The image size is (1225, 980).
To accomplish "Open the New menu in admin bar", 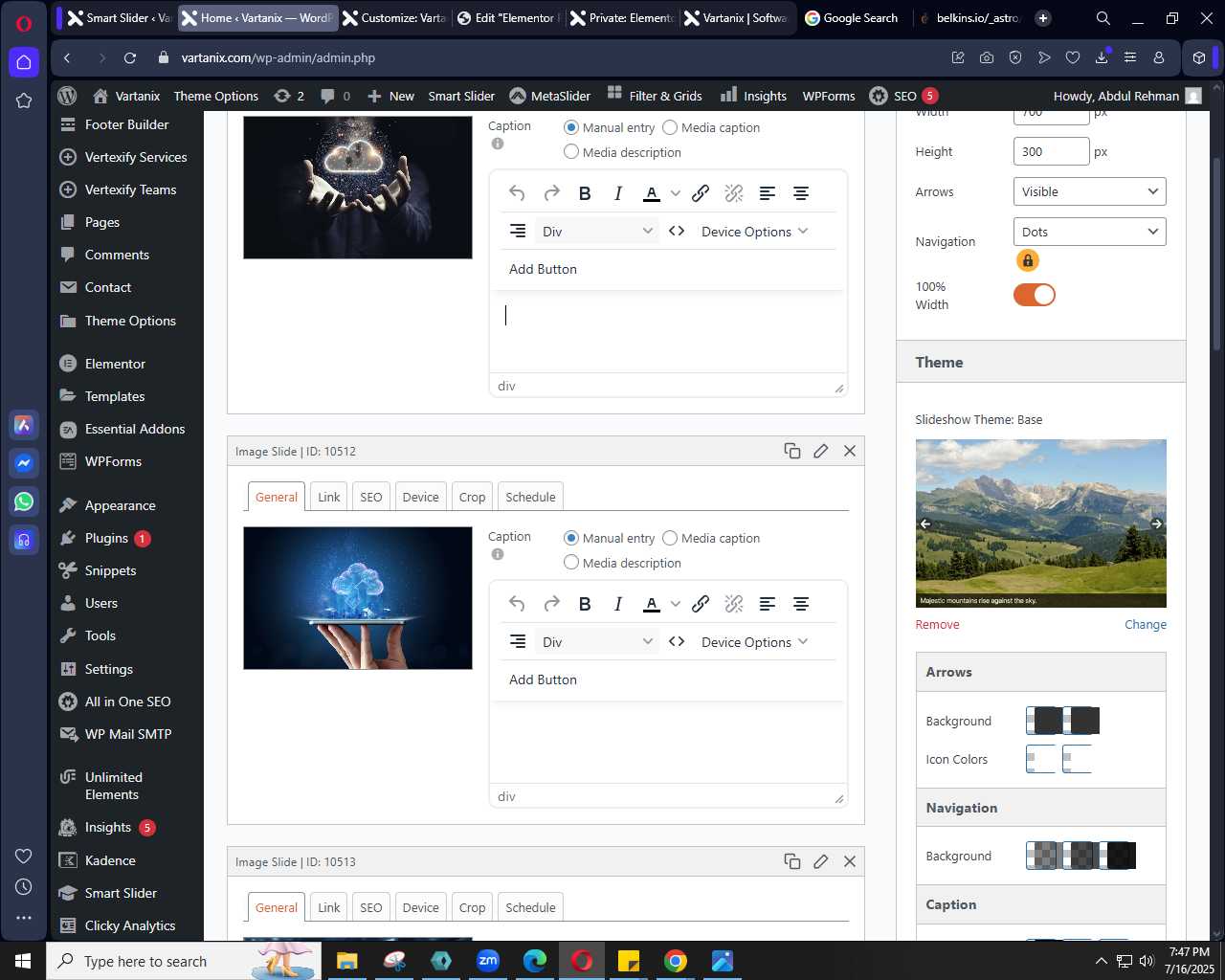I will (390, 96).
